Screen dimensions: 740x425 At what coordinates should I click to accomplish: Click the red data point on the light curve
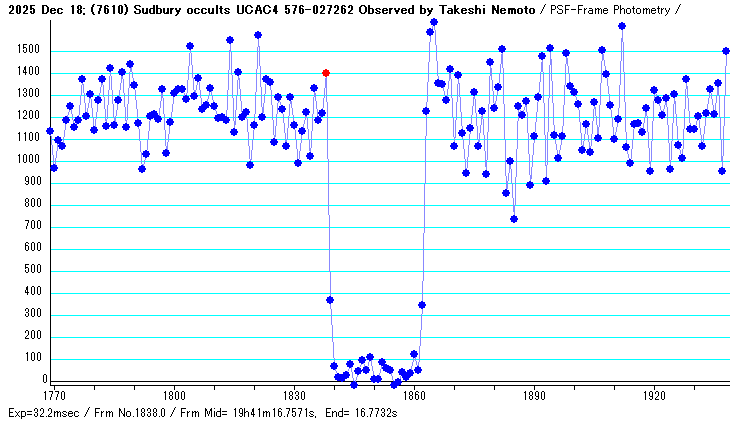click(326, 73)
